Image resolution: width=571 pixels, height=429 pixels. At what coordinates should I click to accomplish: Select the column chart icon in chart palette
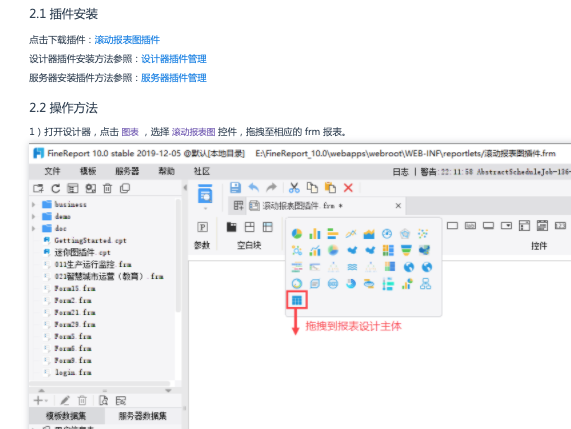[x=315, y=233]
